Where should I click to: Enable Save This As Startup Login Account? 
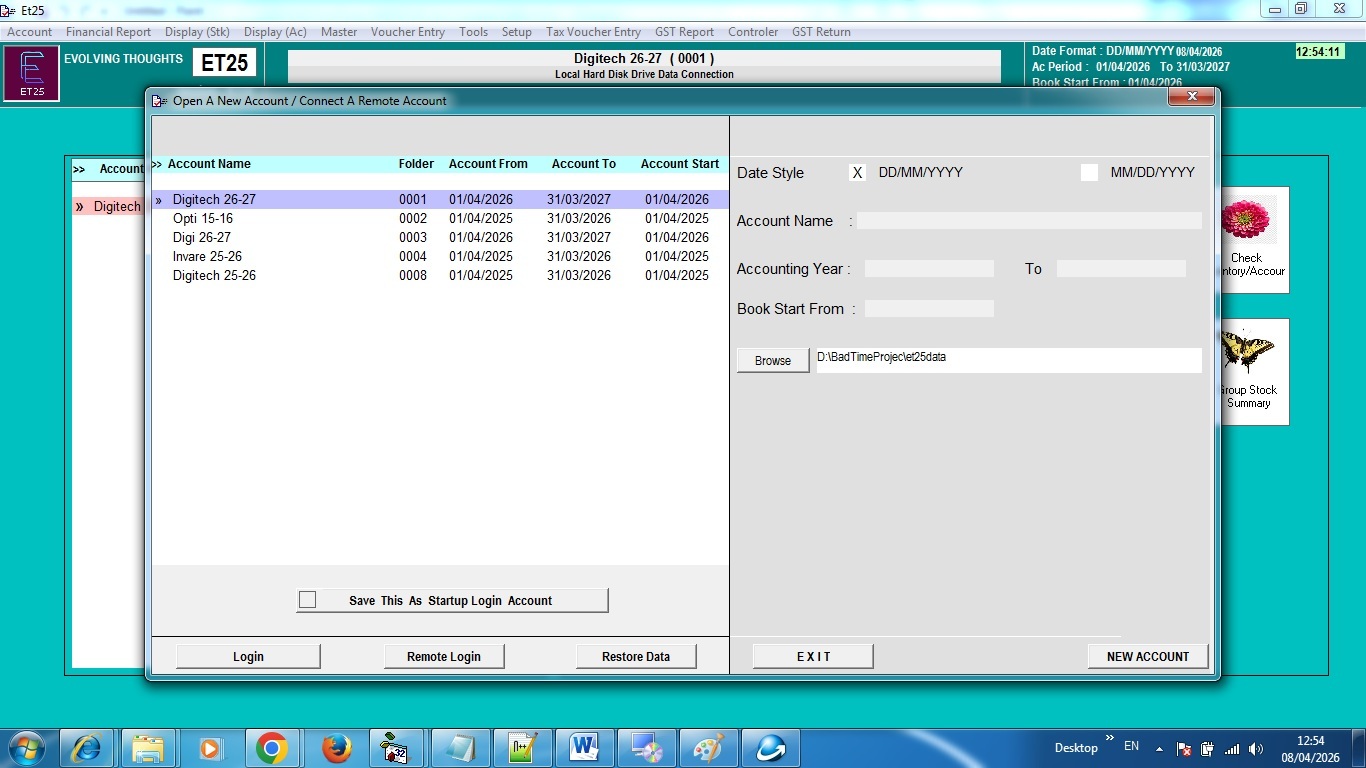(x=308, y=600)
